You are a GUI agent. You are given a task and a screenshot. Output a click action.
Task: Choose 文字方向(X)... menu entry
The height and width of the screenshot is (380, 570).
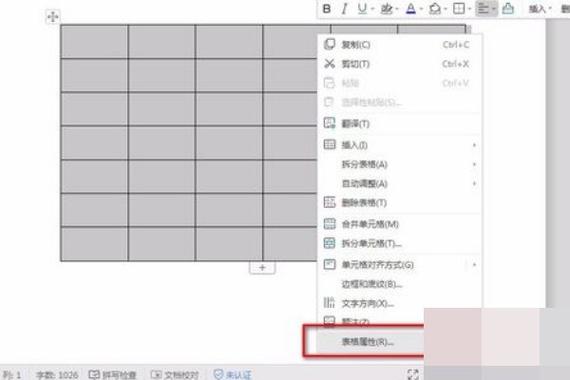[399, 303]
